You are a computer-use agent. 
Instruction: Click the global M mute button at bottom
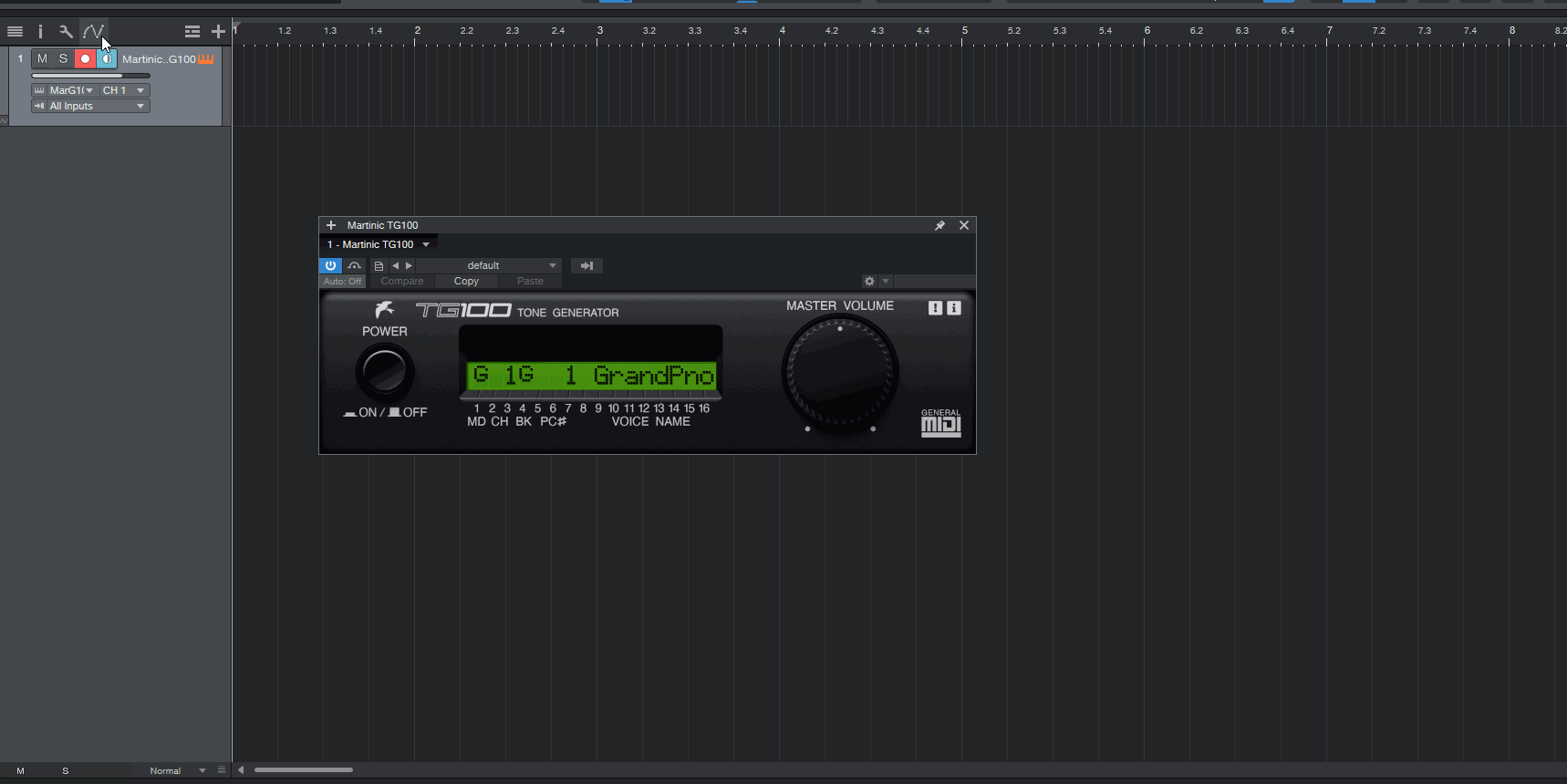(x=20, y=771)
